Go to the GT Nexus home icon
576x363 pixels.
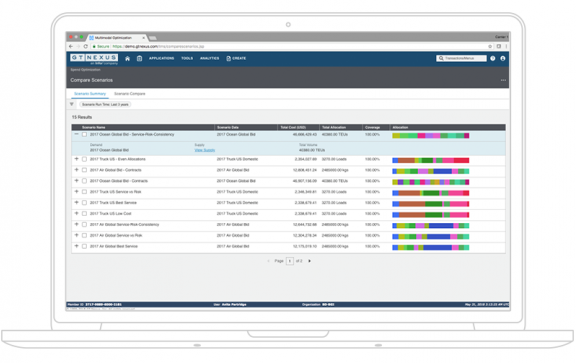[127, 58]
